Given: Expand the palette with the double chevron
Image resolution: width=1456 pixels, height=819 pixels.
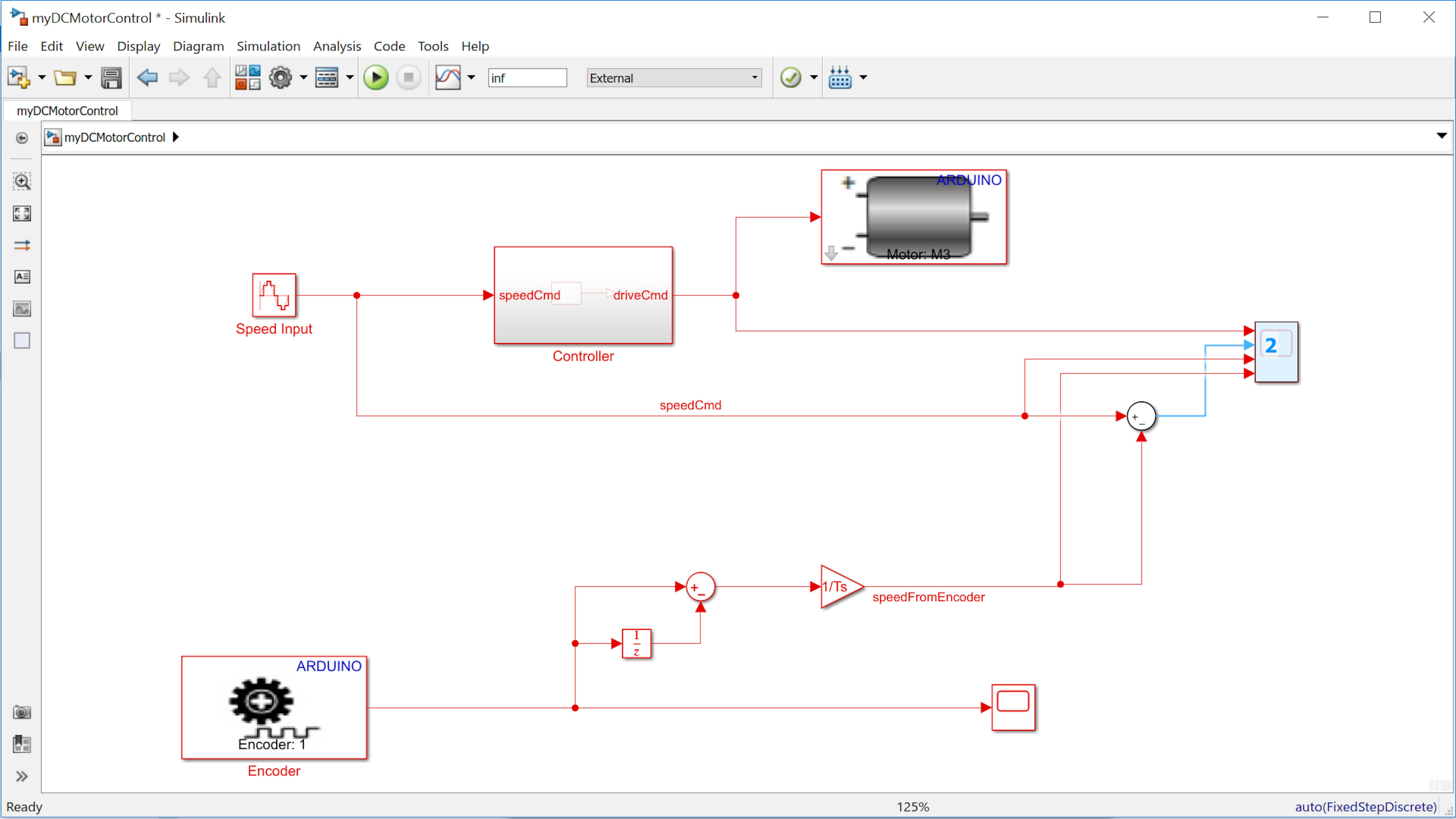Looking at the screenshot, I should [22, 777].
